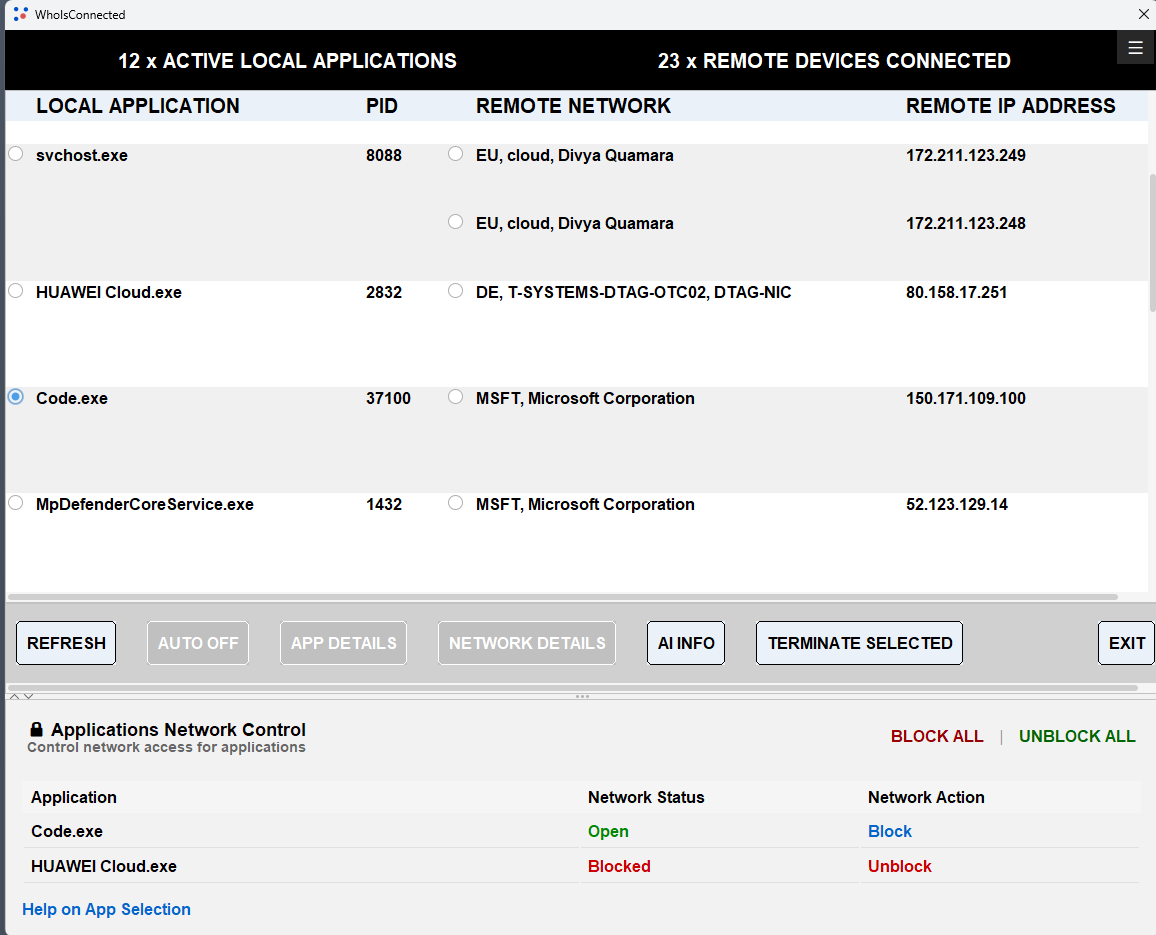Select remote radio for IP 150.171.109.100

coord(456,397)
